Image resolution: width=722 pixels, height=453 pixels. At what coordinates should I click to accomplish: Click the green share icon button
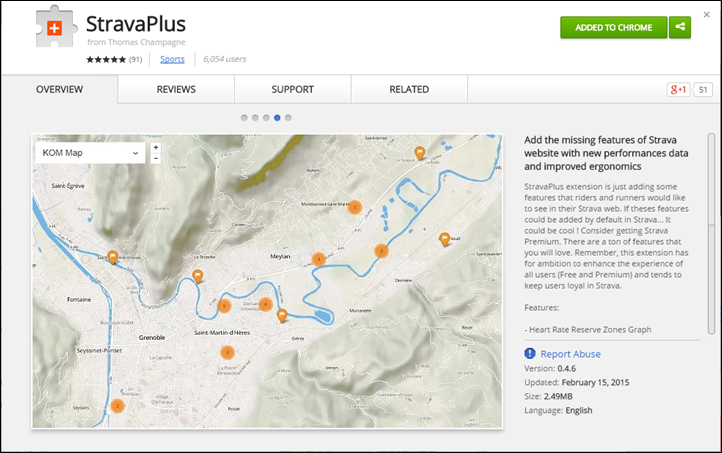pyautogui.click(x=680, y=27)
